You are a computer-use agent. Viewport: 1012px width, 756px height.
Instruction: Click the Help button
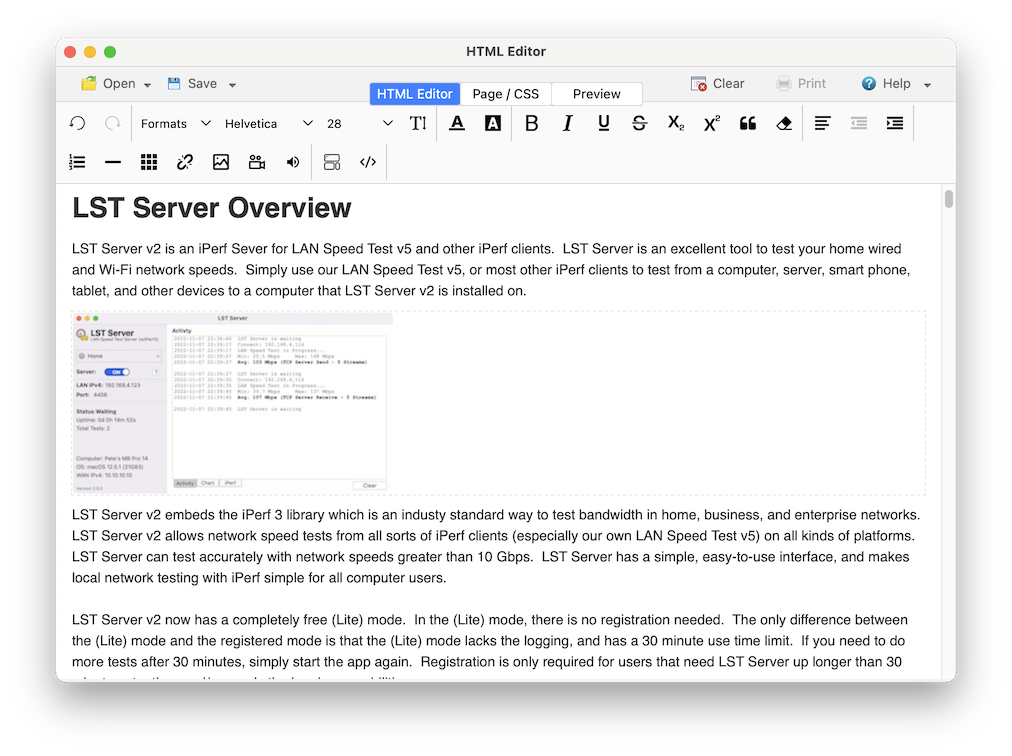pos(886,83)
